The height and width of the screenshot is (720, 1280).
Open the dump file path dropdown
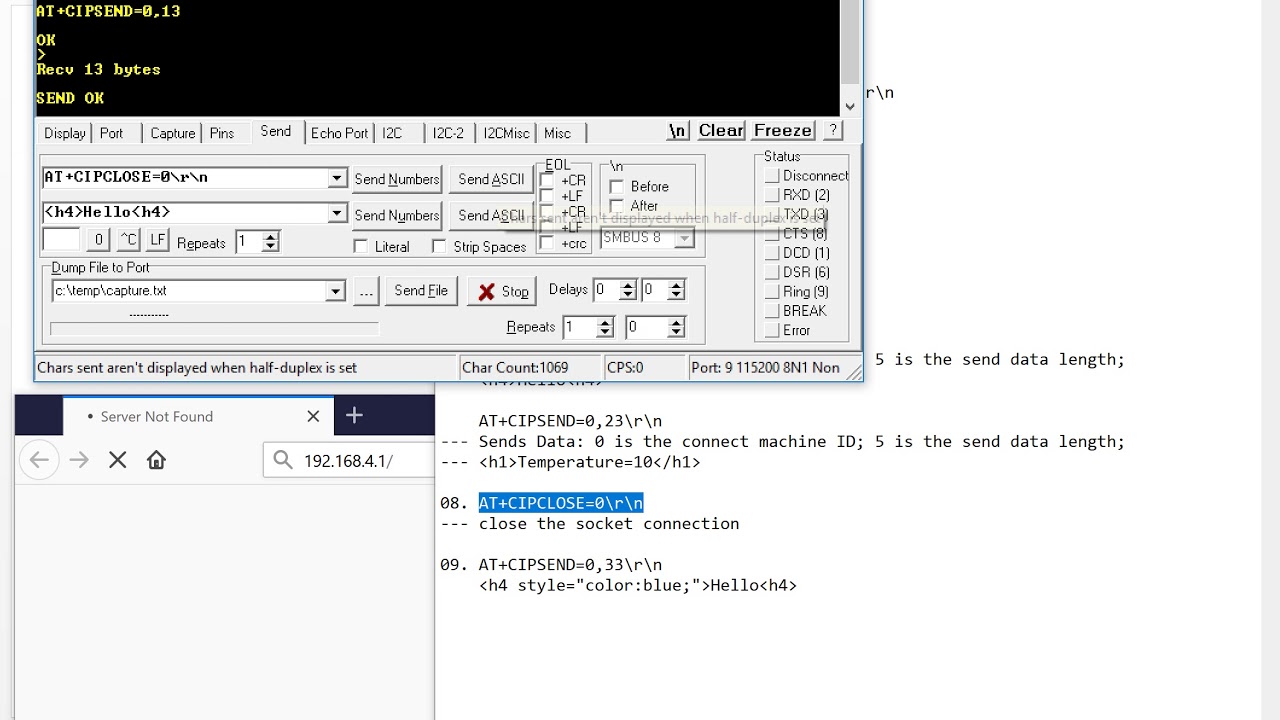point(335,291)
